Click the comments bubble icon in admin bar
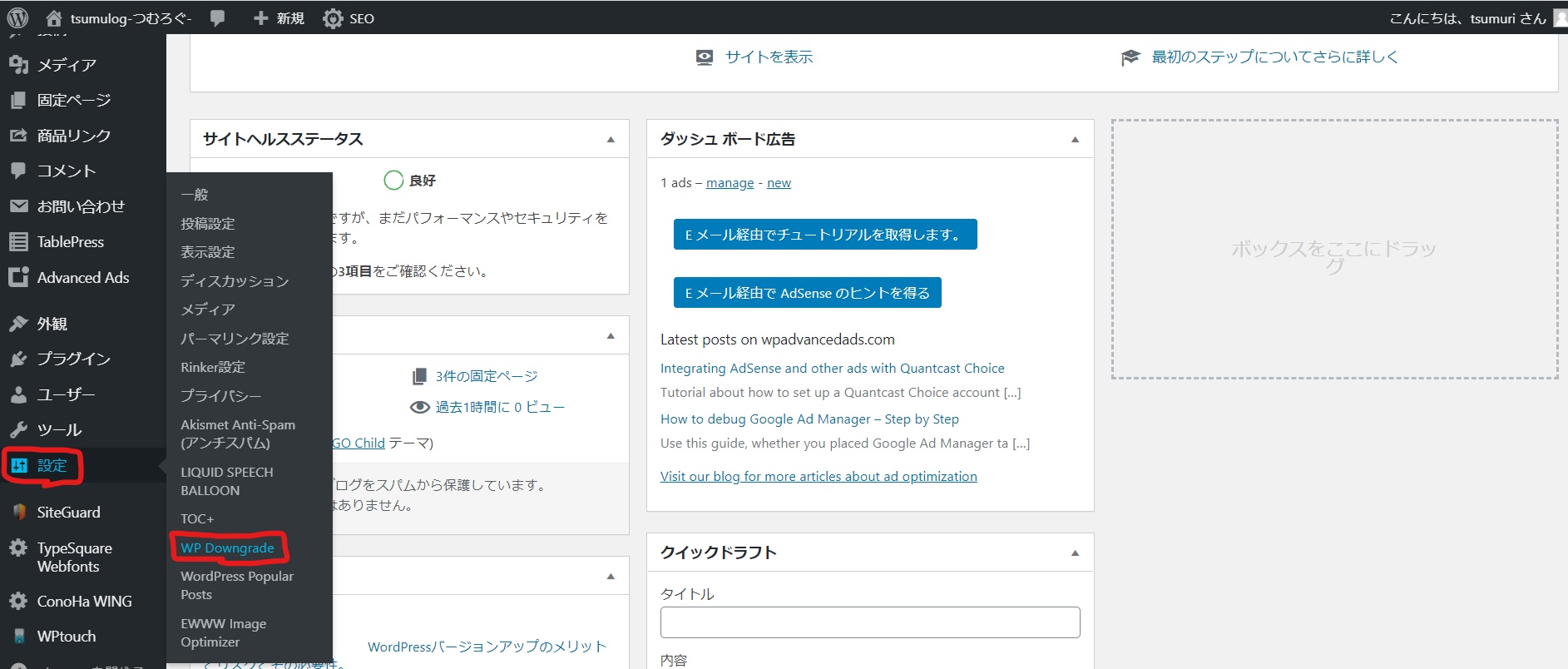Screen dimensions: 1568x669 pyautogui.click(x=218, y=17)
